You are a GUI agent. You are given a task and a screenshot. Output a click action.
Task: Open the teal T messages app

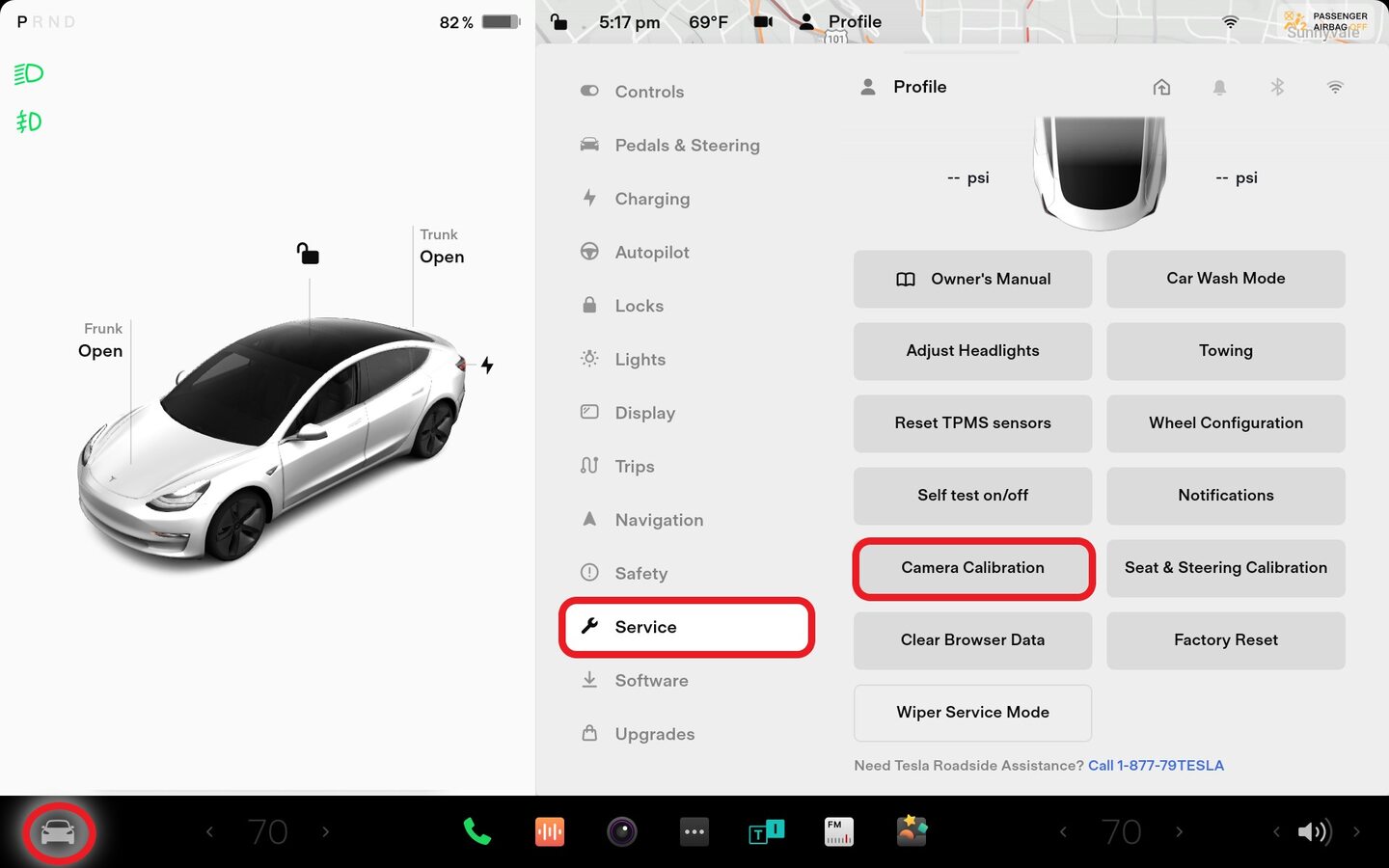(x=767, y=831)
